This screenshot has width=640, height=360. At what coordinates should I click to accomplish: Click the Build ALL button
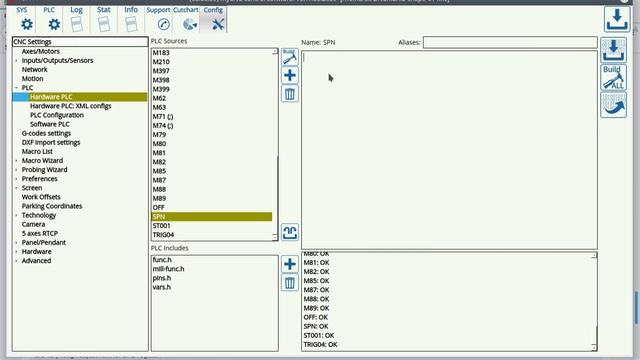pyautogui.click(x=613, y=78)
